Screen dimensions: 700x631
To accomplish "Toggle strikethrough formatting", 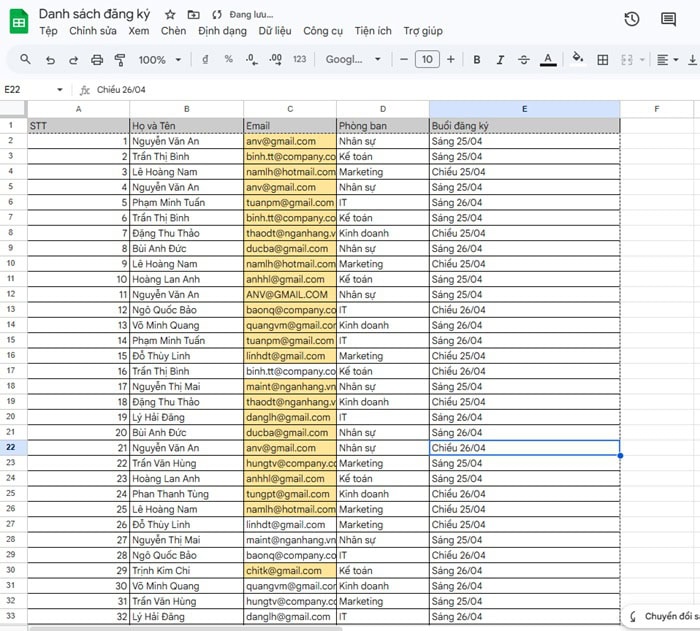I will click(524, 60).
